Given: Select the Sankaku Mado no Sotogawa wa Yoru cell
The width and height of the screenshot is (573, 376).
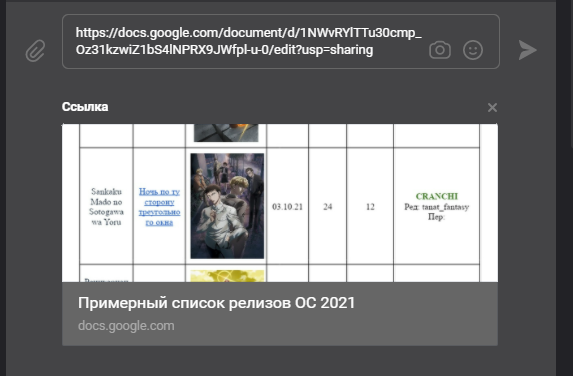Looking at the screenshot, I should (106, 206).
